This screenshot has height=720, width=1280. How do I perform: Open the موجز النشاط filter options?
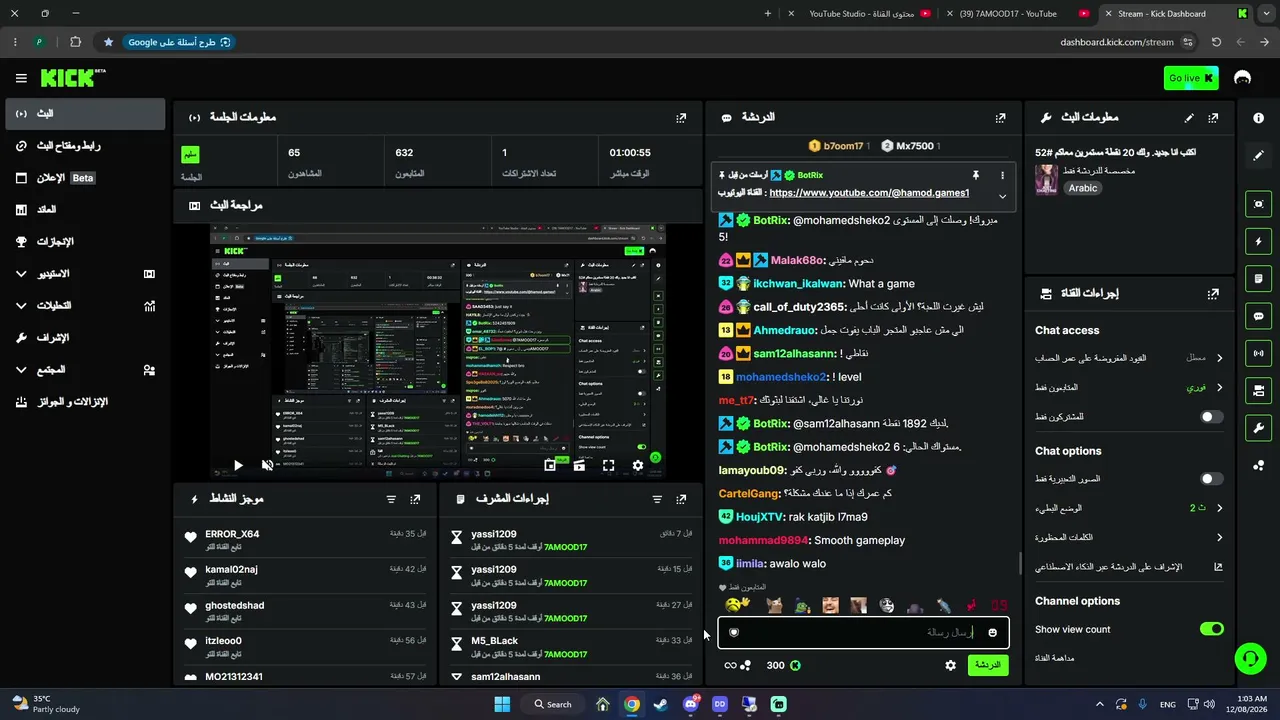click(x=391, y=499)
